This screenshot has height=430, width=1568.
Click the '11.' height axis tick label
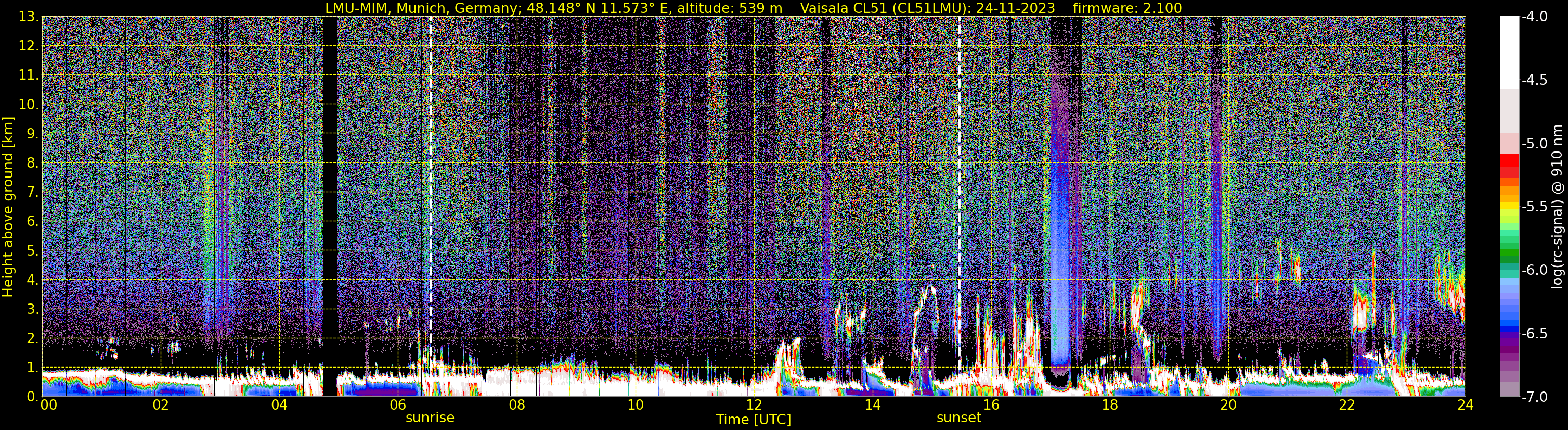[x=29, y=75]
